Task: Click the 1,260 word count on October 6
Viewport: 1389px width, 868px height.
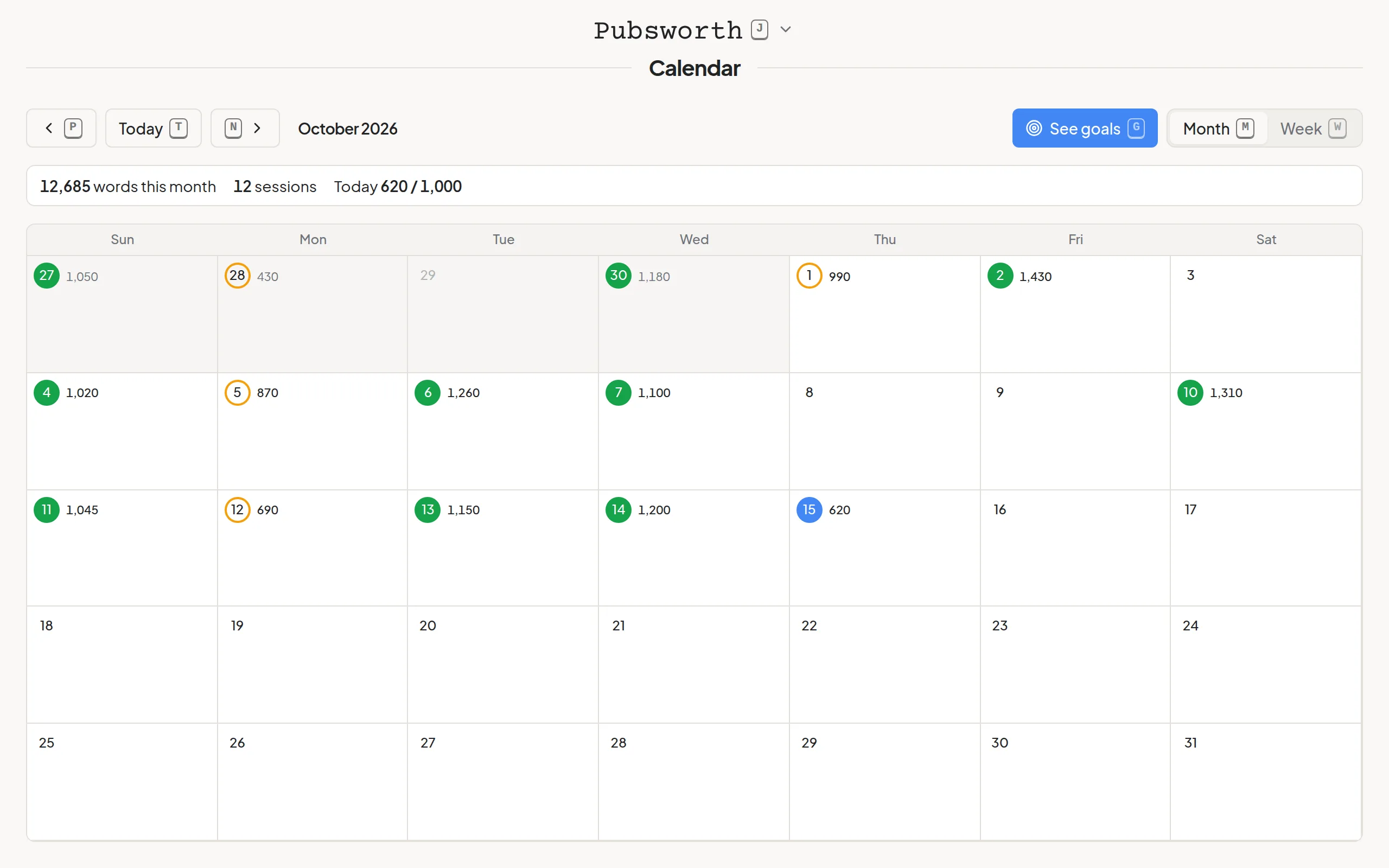Action: [x=463, y=393]
